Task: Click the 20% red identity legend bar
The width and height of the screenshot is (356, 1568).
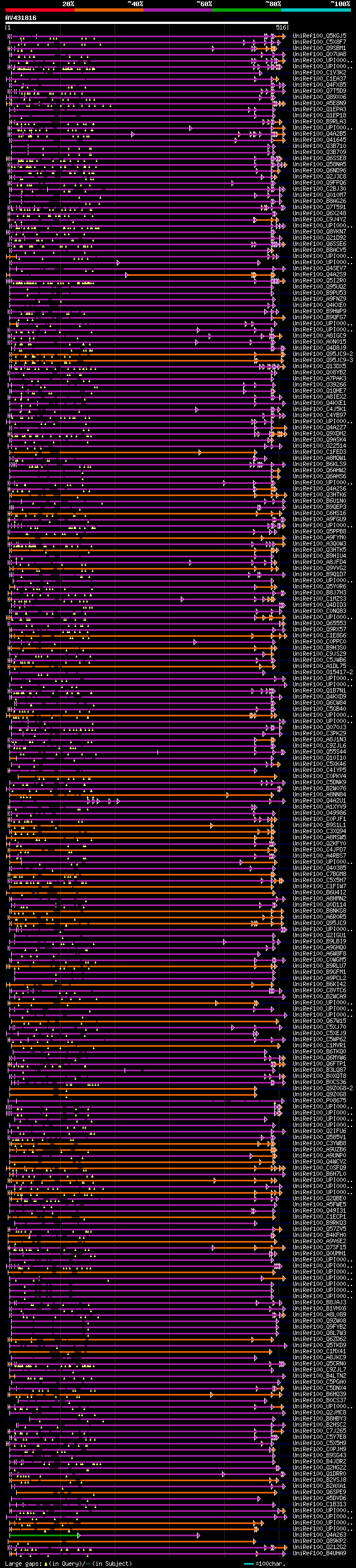Action: [39, 10]
